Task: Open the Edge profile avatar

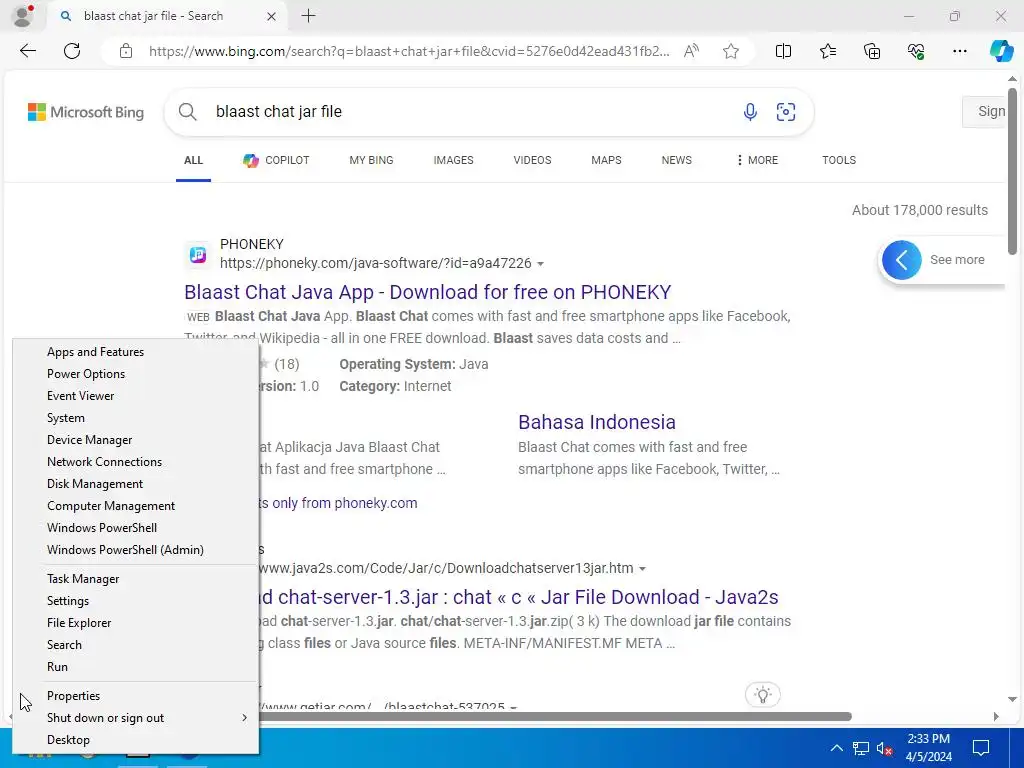Action: (x=23, y=16)
